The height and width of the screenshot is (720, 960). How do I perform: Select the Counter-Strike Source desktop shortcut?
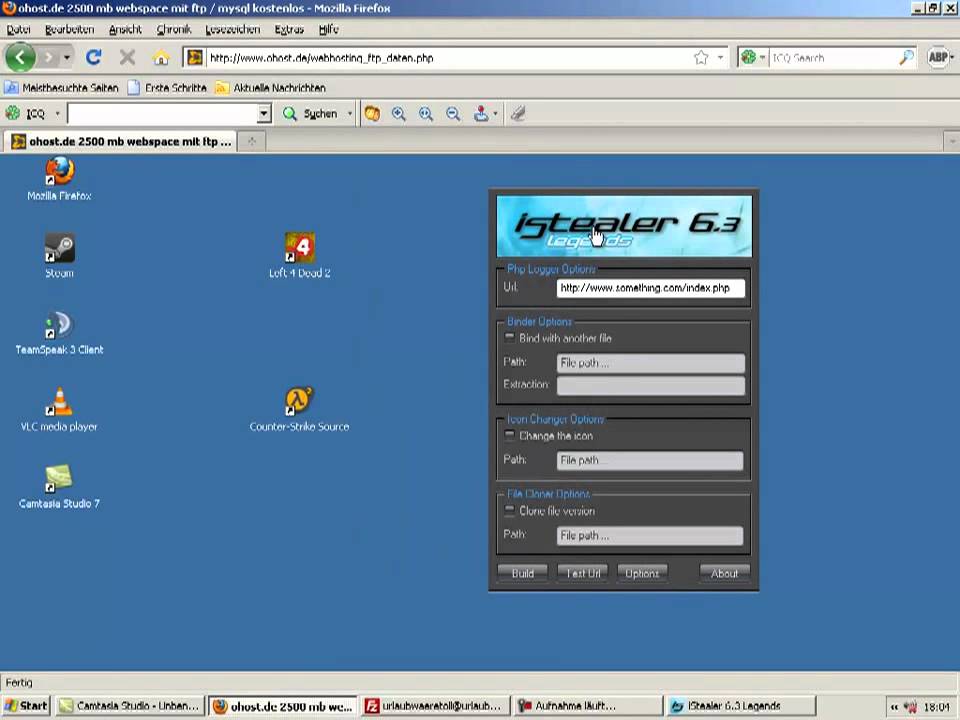click(299, 410)
